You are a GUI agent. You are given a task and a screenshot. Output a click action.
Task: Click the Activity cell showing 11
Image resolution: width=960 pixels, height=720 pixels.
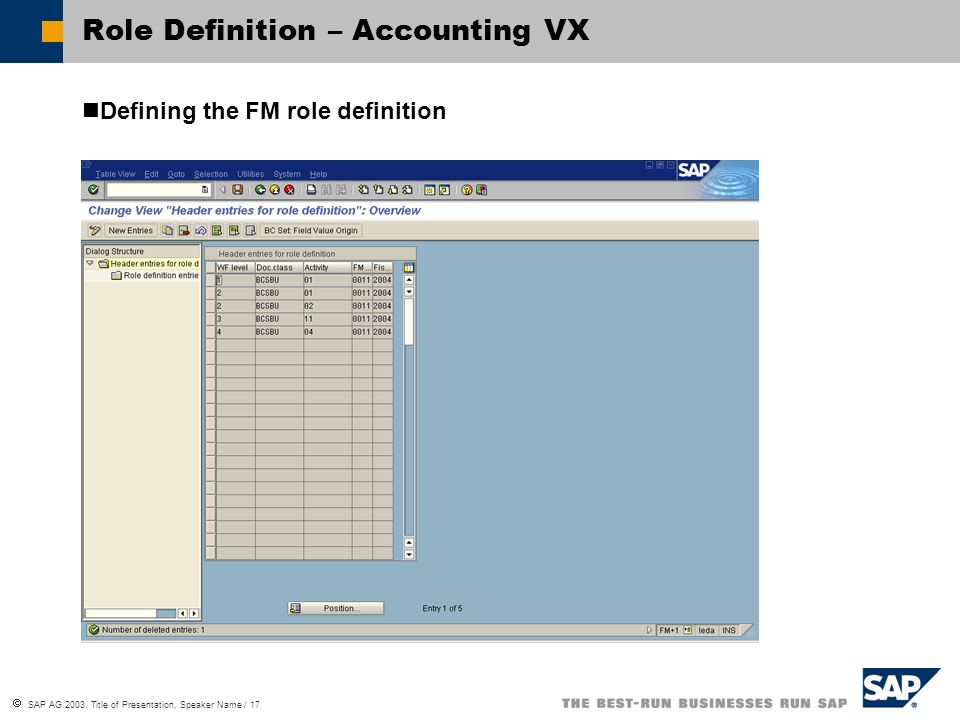point(328,319)
